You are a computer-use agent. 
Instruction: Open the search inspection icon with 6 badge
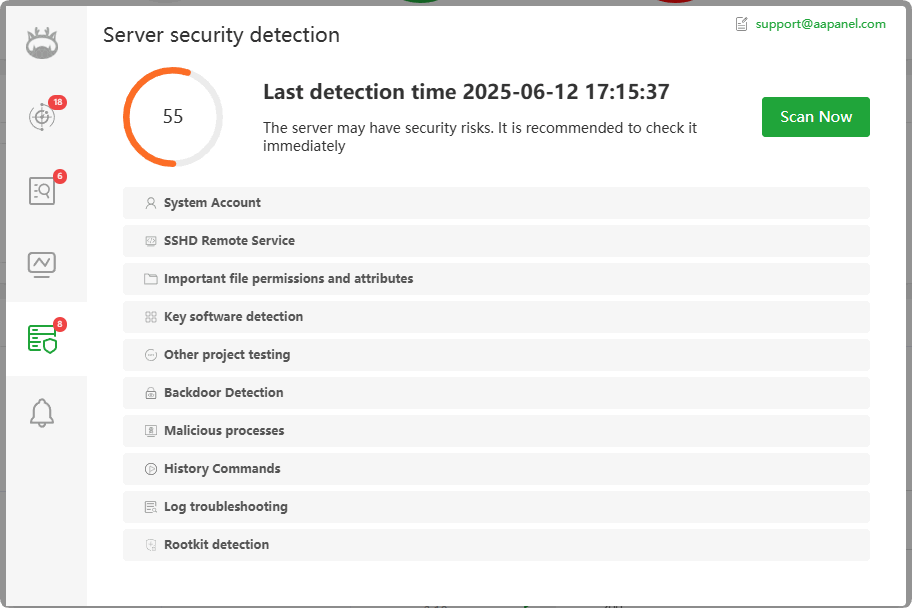pos(42,191)
